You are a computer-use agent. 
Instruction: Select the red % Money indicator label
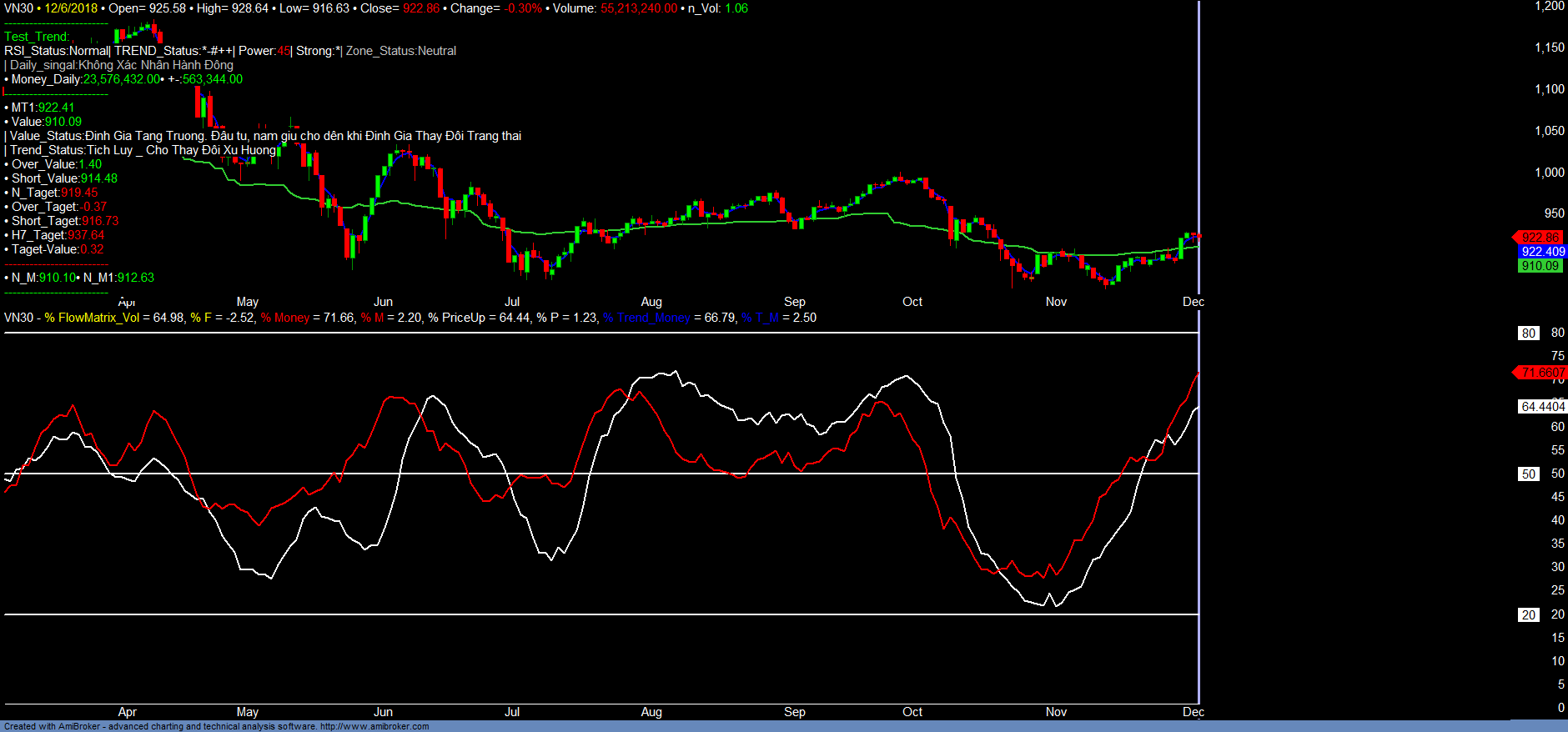coord(284,318)
